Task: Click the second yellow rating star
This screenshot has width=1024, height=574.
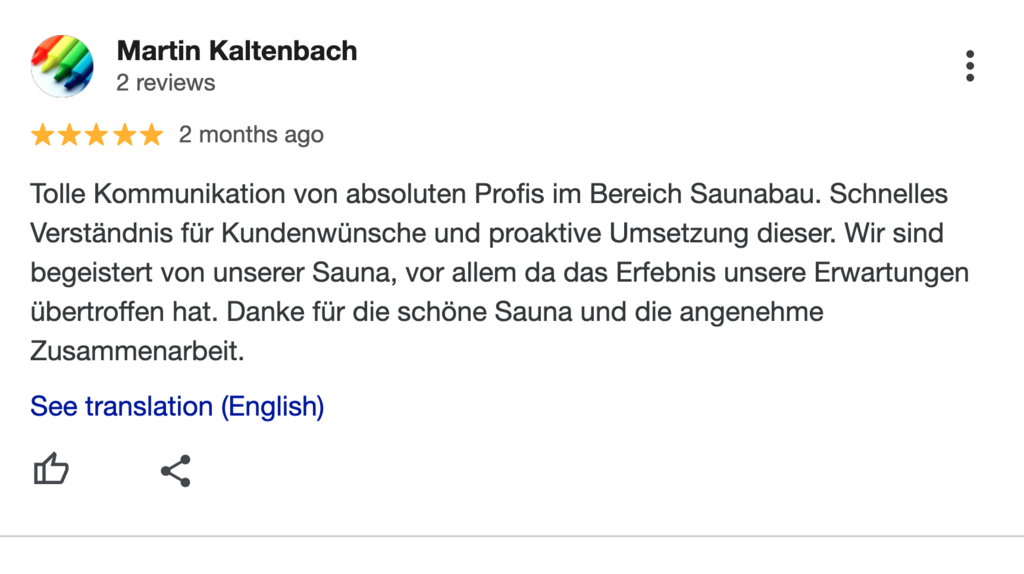Action: click(70, 135)
